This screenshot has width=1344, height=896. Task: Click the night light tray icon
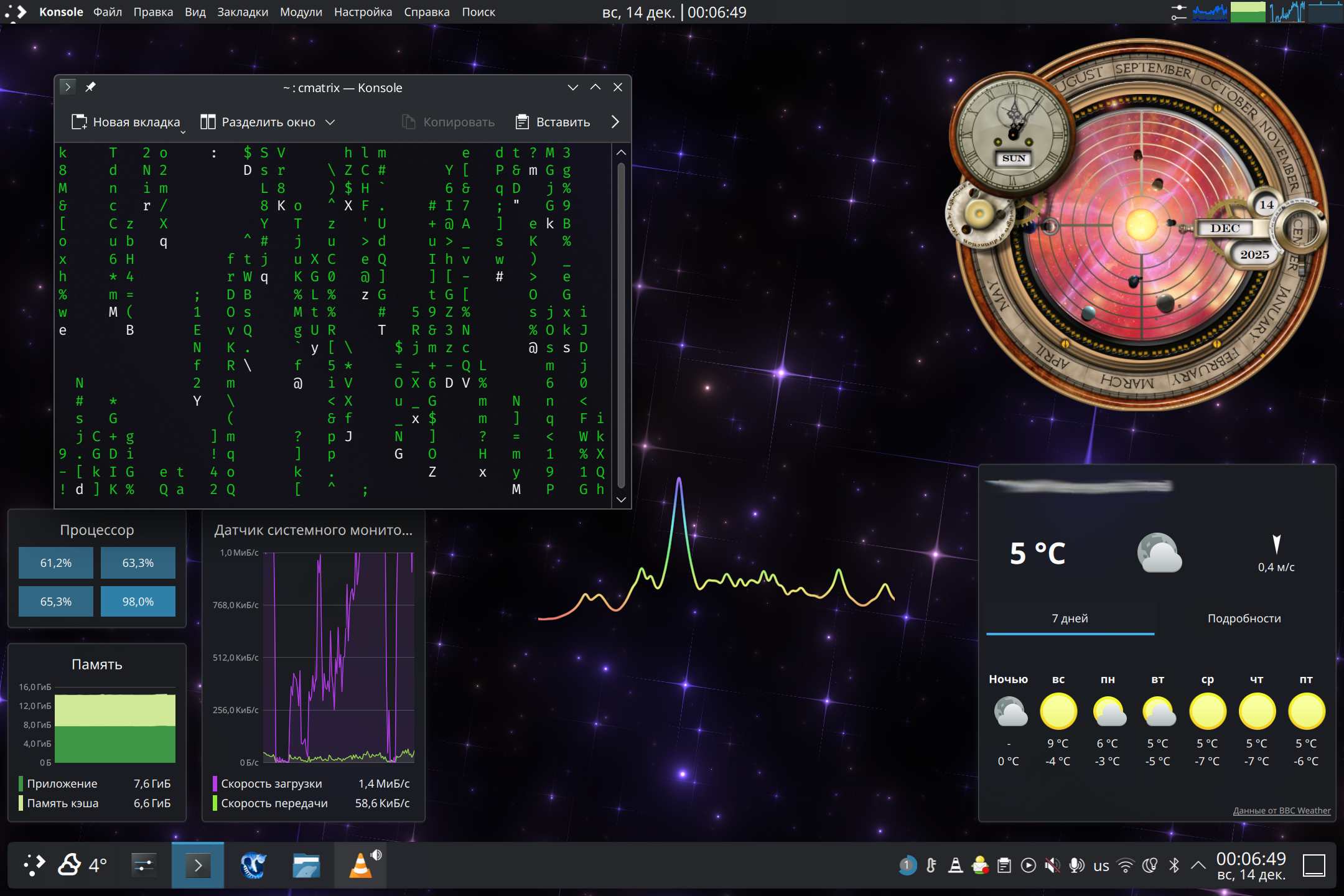(x=1150, y=866)
